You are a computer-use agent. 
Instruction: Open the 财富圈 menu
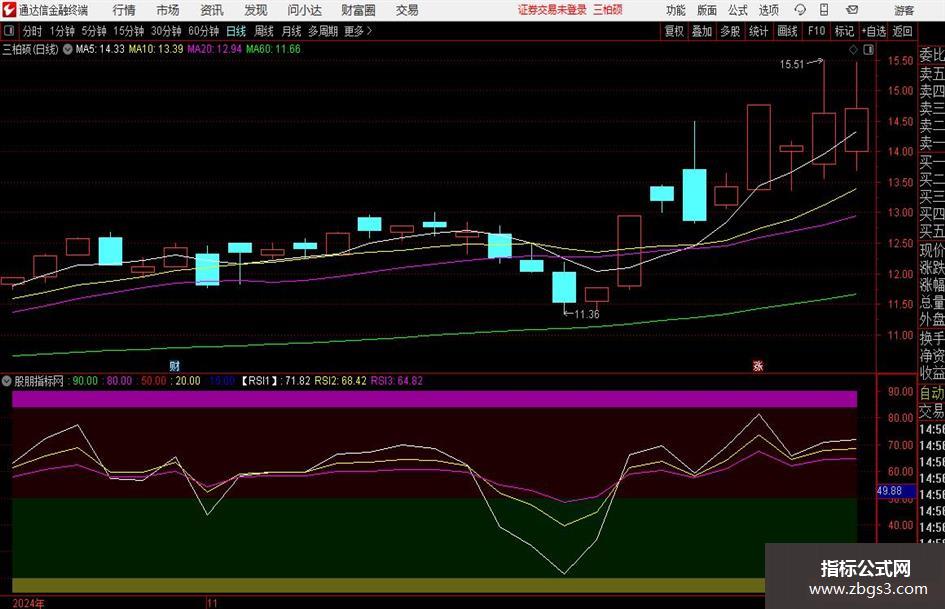coord(358,10)
